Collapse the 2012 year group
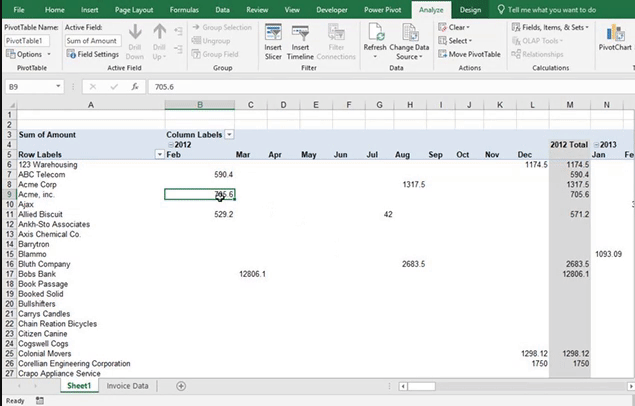635x406 pixels. click(171, 144)
